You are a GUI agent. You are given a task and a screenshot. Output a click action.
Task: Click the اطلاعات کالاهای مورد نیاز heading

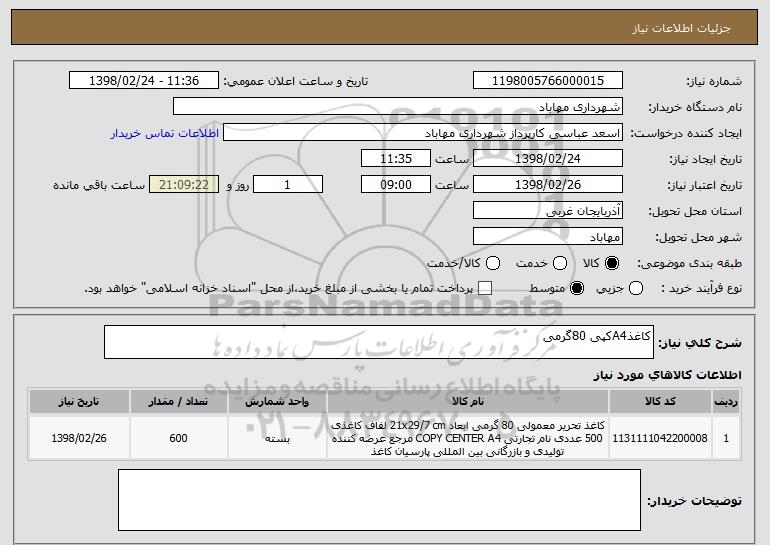[667, 375]
